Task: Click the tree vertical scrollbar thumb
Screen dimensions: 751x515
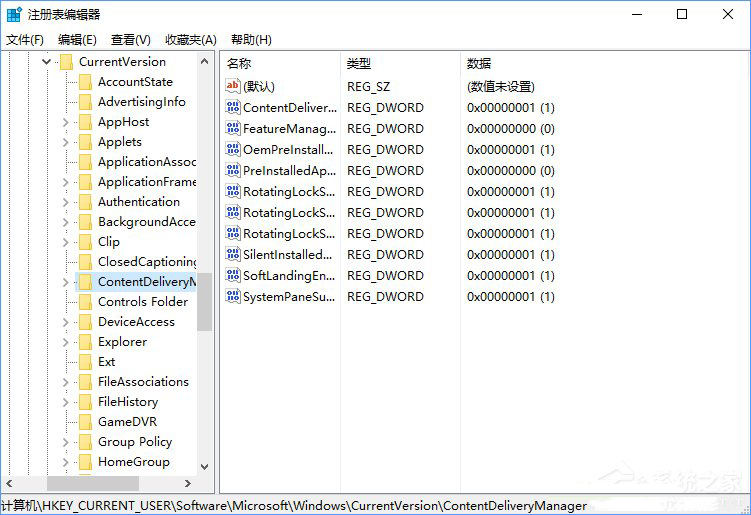Action: point(205,302)
